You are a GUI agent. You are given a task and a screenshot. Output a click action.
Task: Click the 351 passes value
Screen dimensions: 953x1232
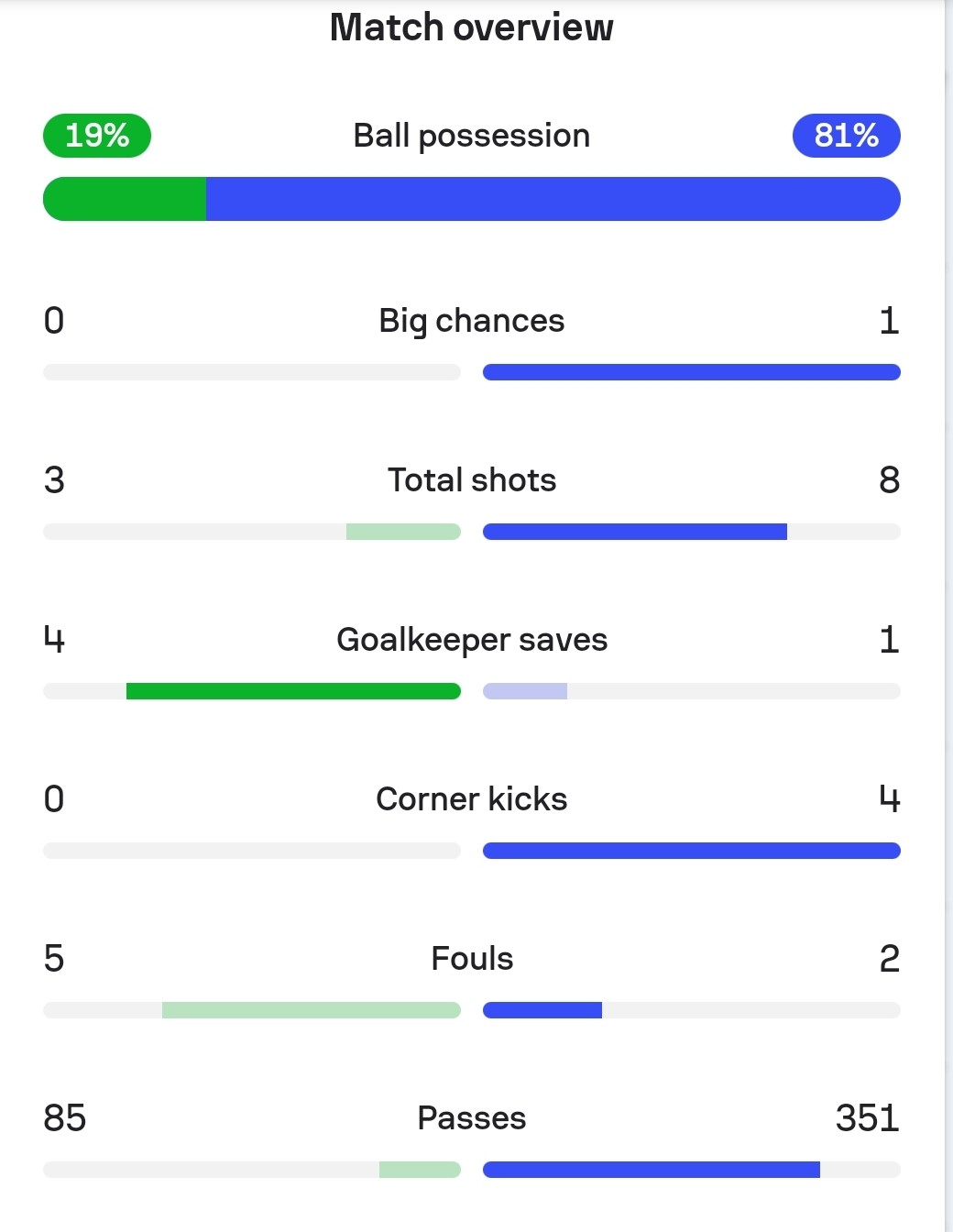click(867, 1118)
